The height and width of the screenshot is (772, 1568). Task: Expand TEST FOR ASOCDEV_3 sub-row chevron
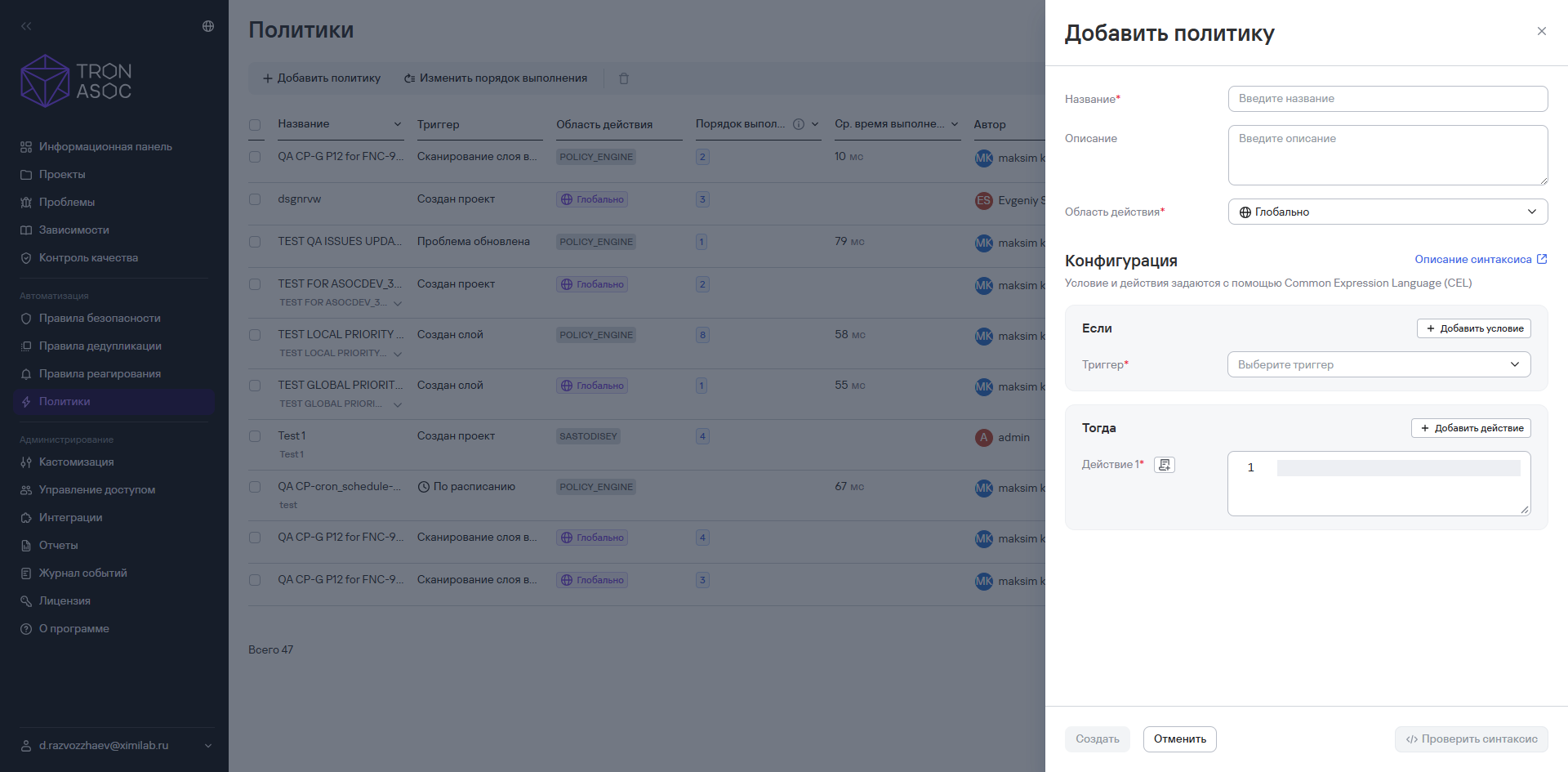(x=398, y=303)
